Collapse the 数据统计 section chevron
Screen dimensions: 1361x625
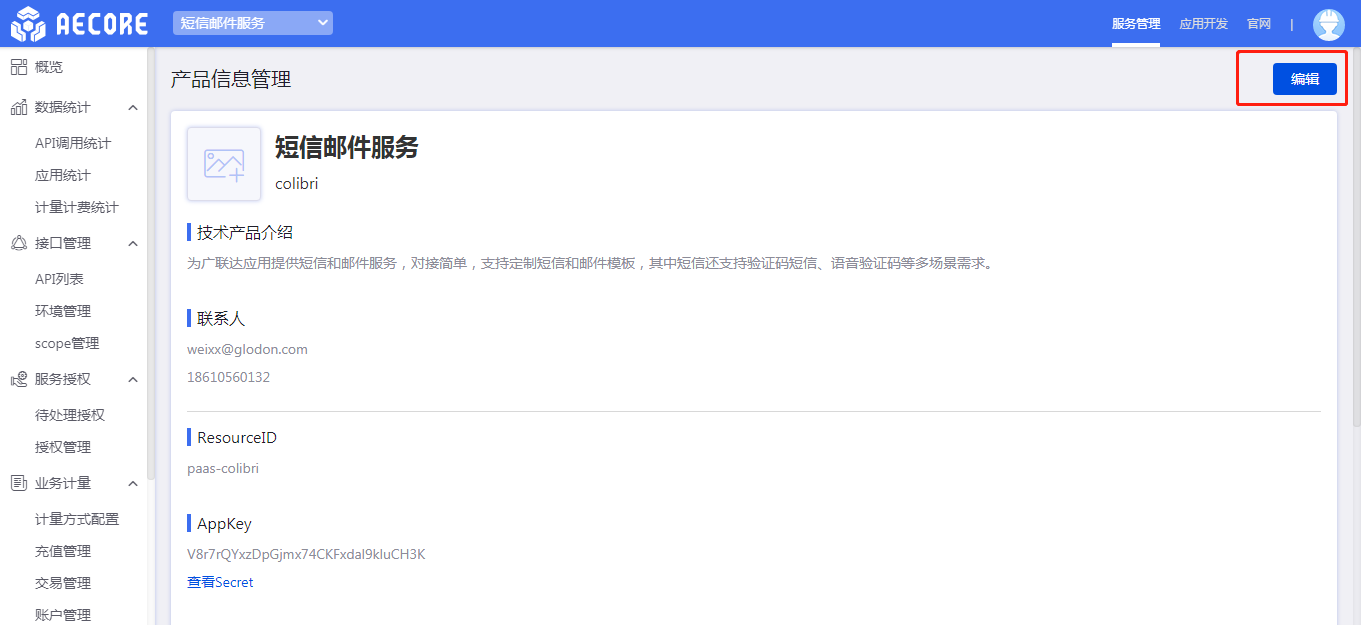coord(133,107)
